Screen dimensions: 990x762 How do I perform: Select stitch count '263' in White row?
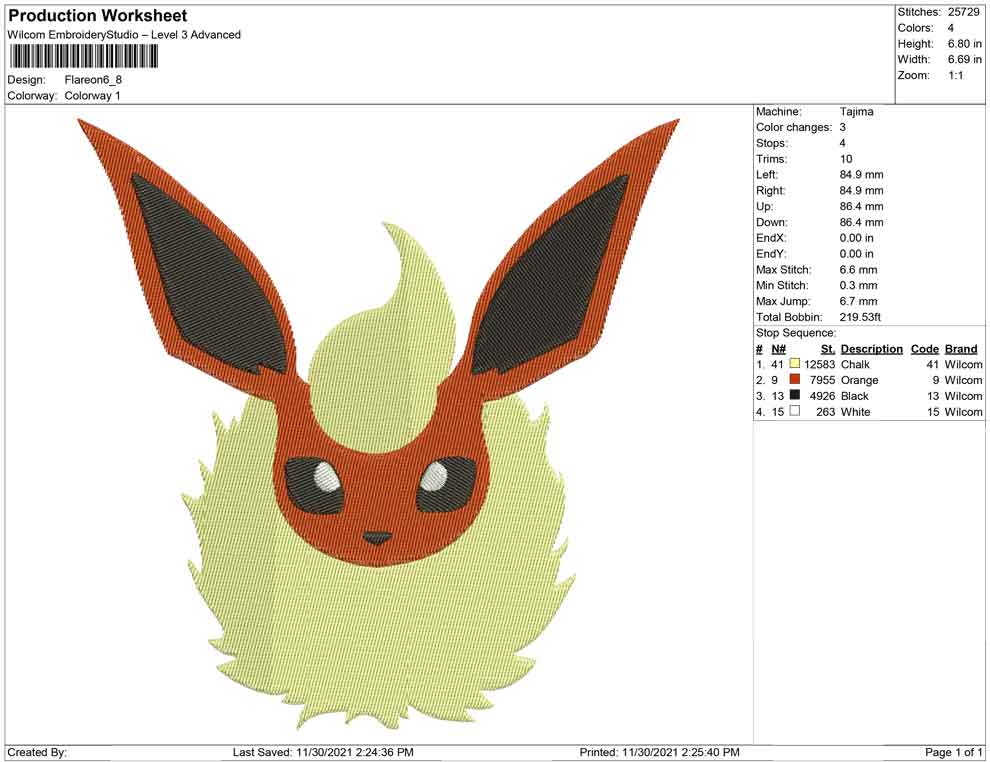point(826,412)
